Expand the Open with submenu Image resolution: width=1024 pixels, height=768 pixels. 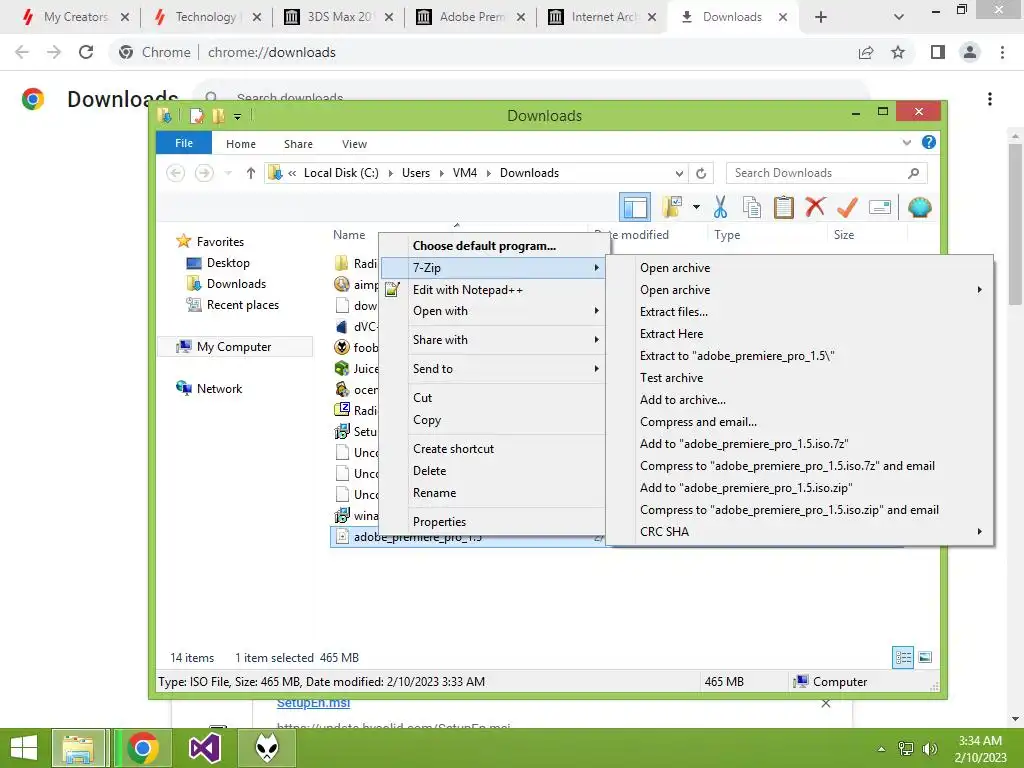(x=492, y=311)
